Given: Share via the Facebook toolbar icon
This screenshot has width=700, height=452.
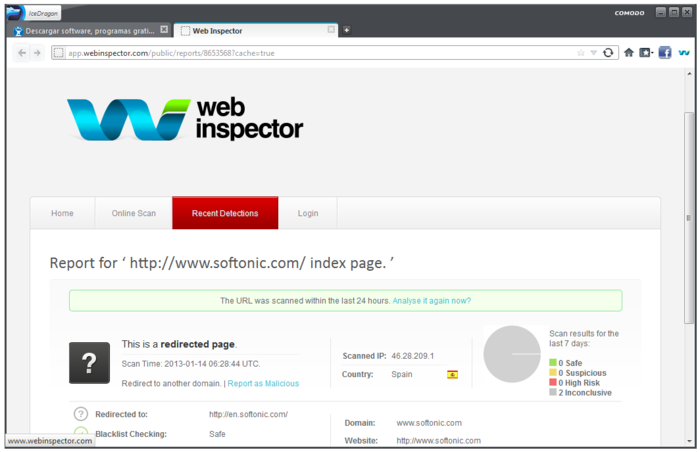Looking at the screenshot, I should coord(665,53).
